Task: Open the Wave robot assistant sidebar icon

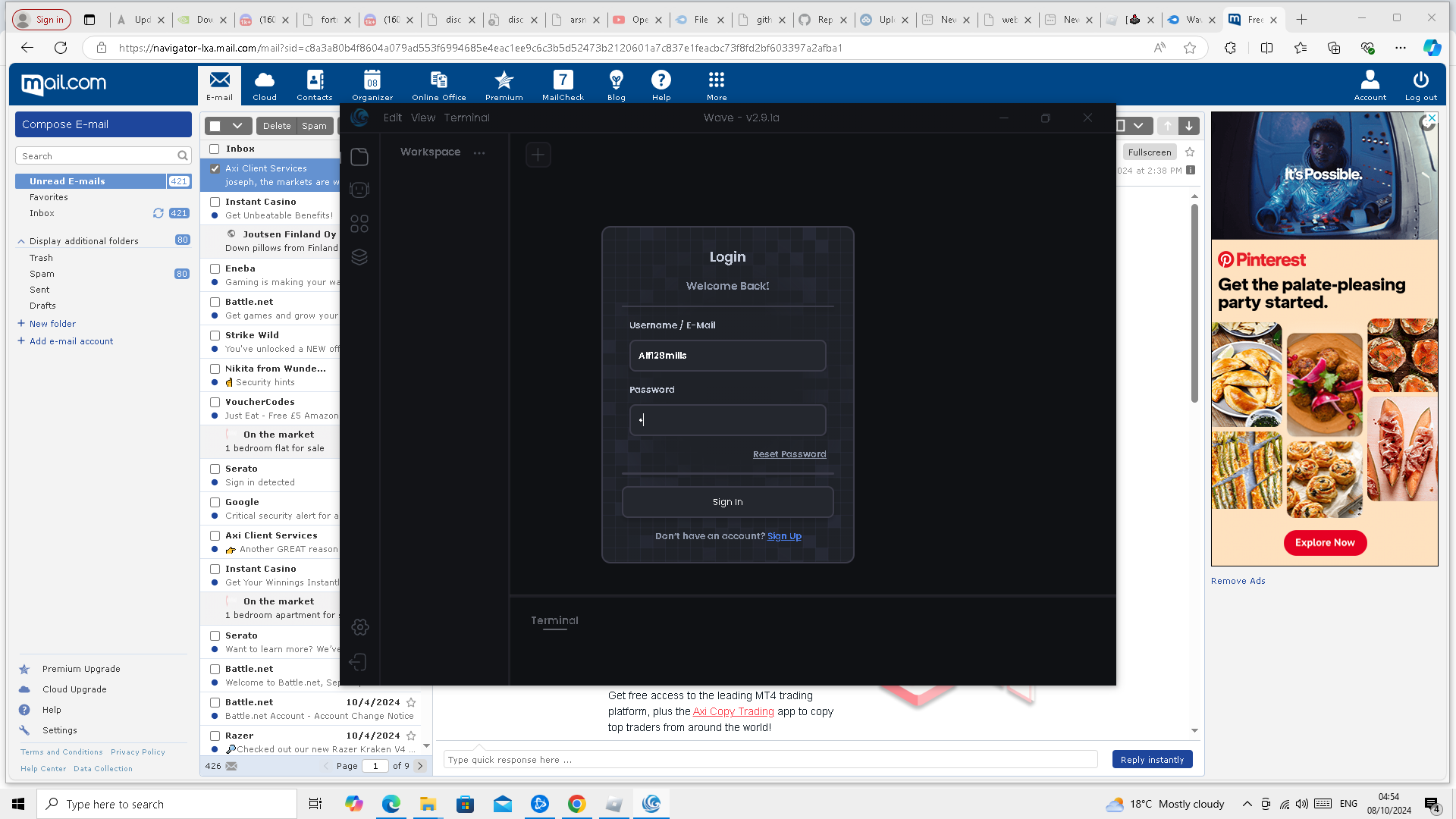Action: tap(359, 190)
